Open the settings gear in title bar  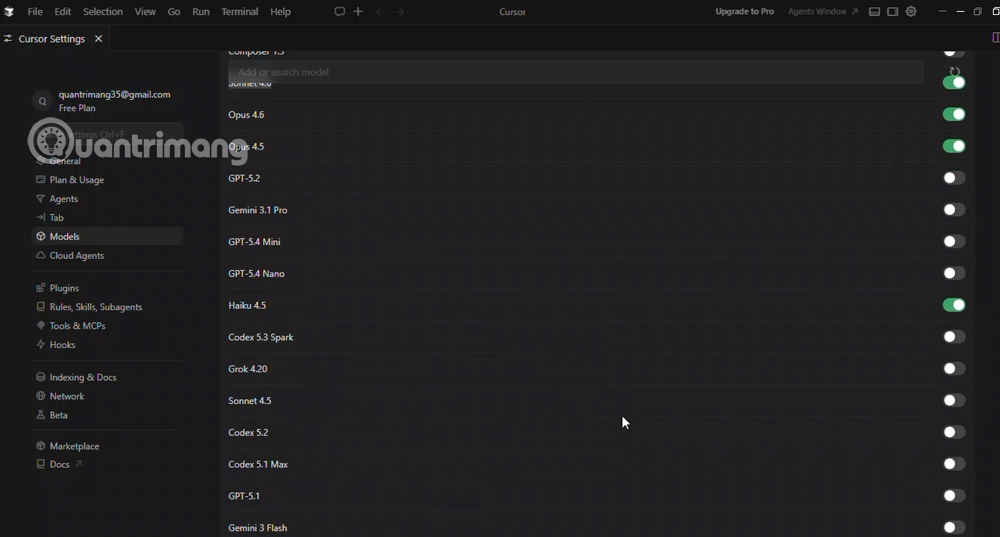[x=911, y=12]
